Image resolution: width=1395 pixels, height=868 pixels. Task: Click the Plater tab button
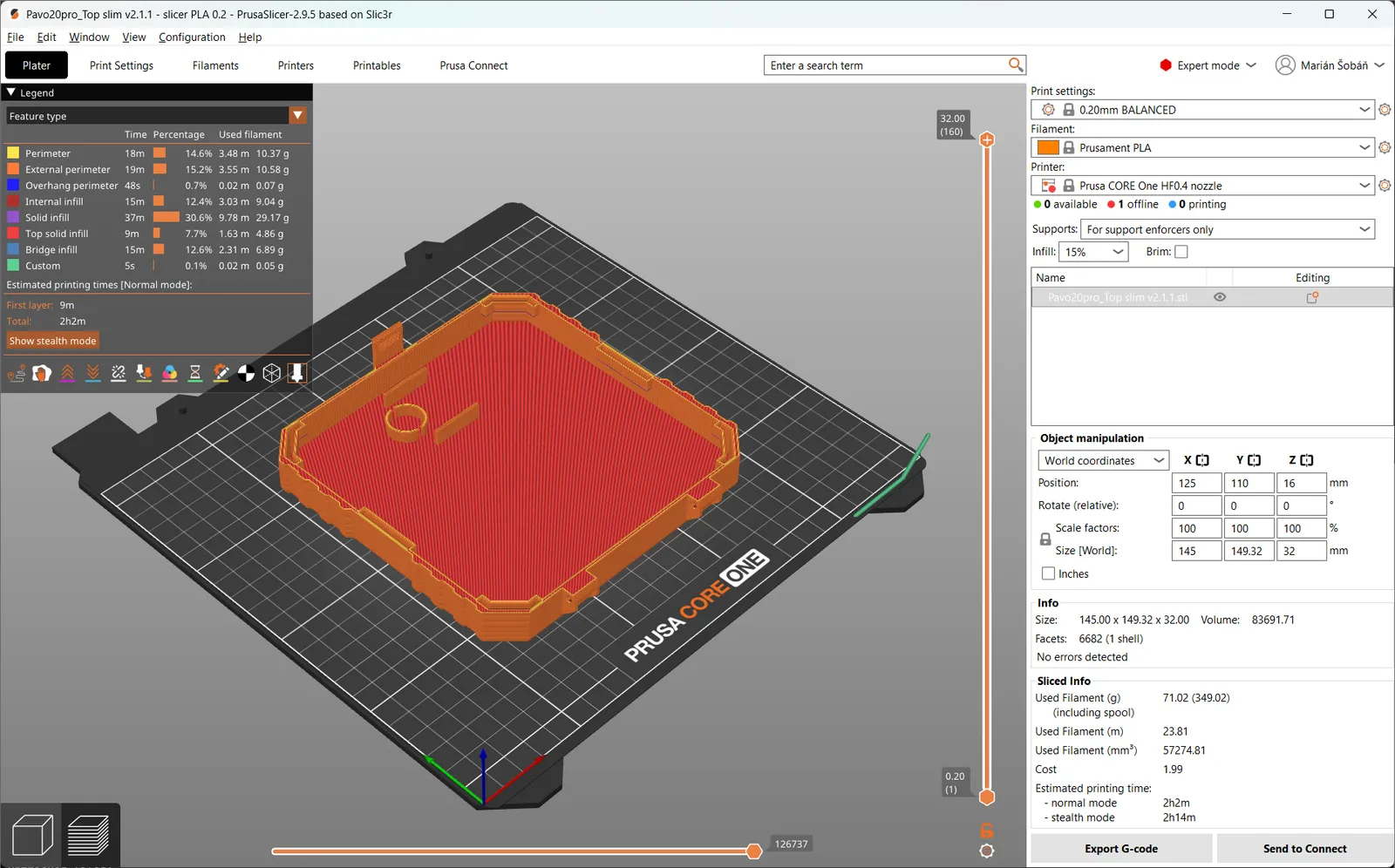pos(37,65)
